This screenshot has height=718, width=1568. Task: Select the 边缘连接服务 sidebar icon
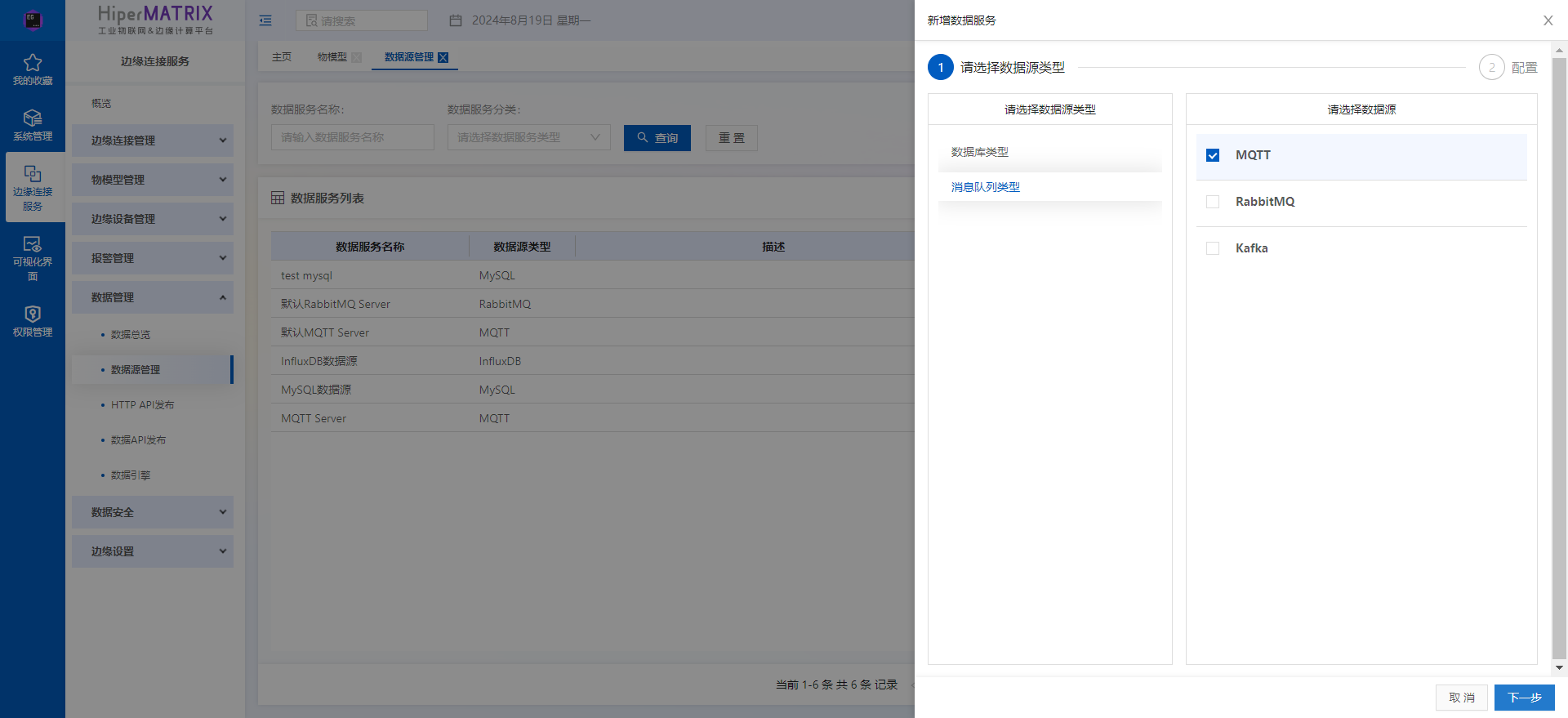point(33,174)
